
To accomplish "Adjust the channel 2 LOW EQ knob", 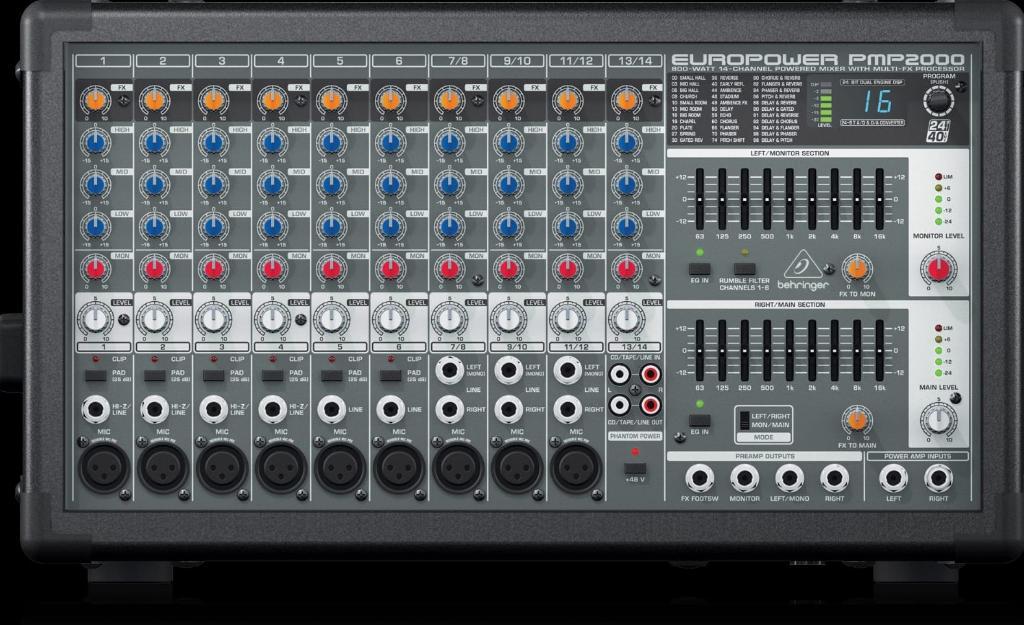I will point(154,226).
